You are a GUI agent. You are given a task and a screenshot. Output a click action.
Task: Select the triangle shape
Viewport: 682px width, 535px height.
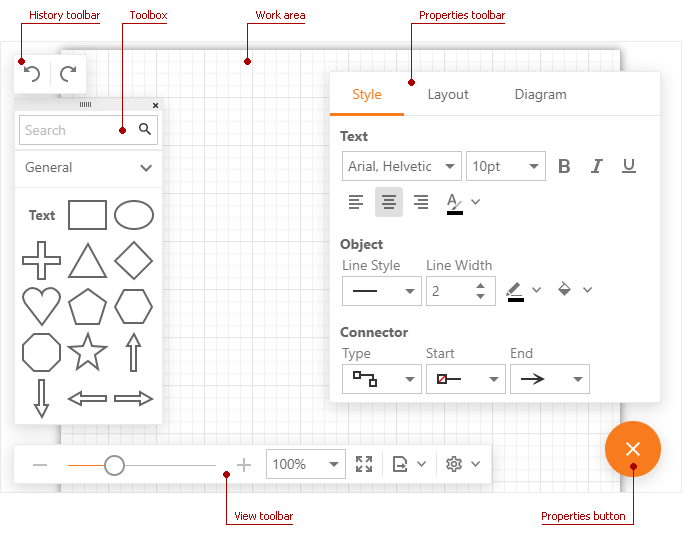pos(87,261)
